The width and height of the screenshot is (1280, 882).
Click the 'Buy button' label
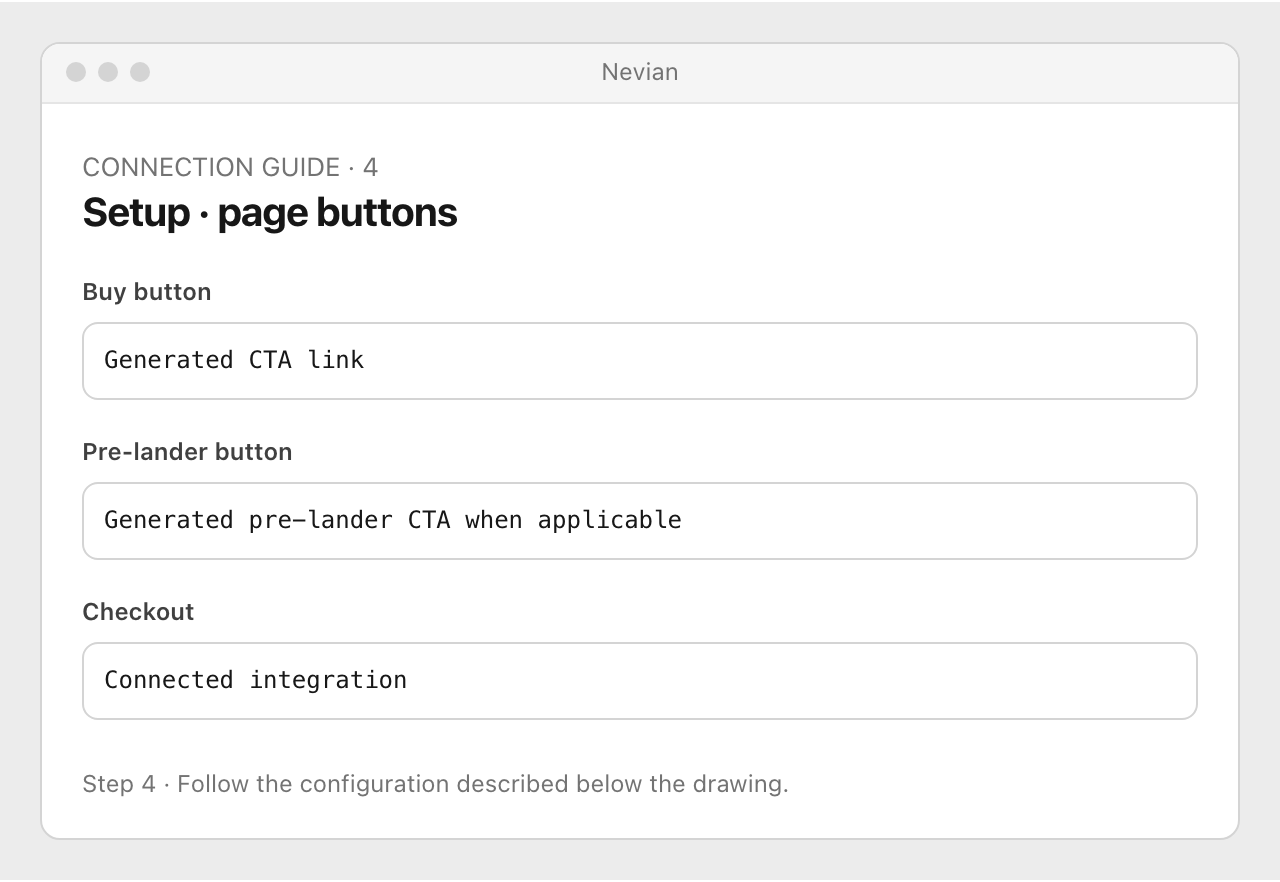point(147,292)
